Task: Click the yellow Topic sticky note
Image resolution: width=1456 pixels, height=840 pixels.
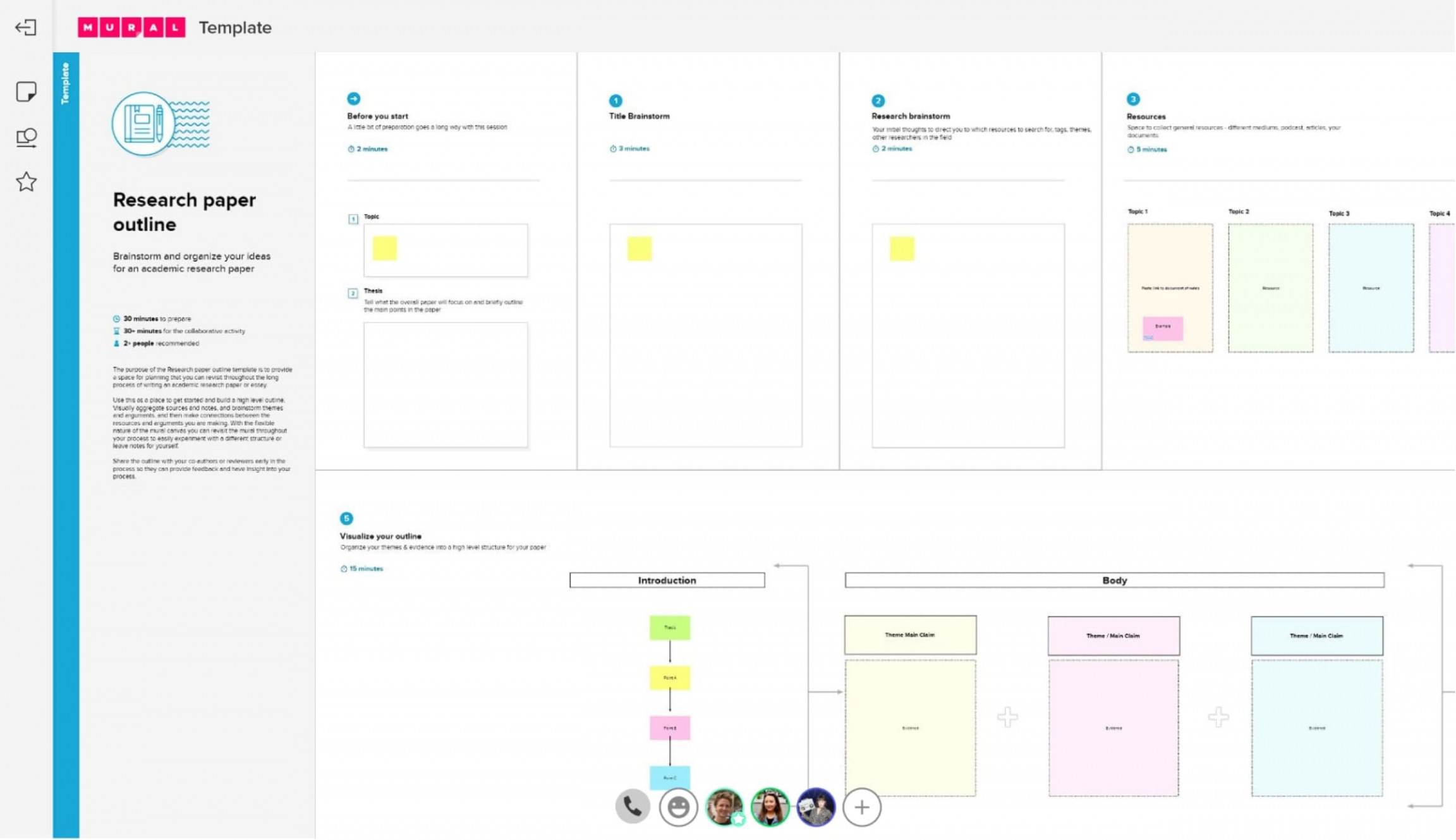Action: (385, 248)
